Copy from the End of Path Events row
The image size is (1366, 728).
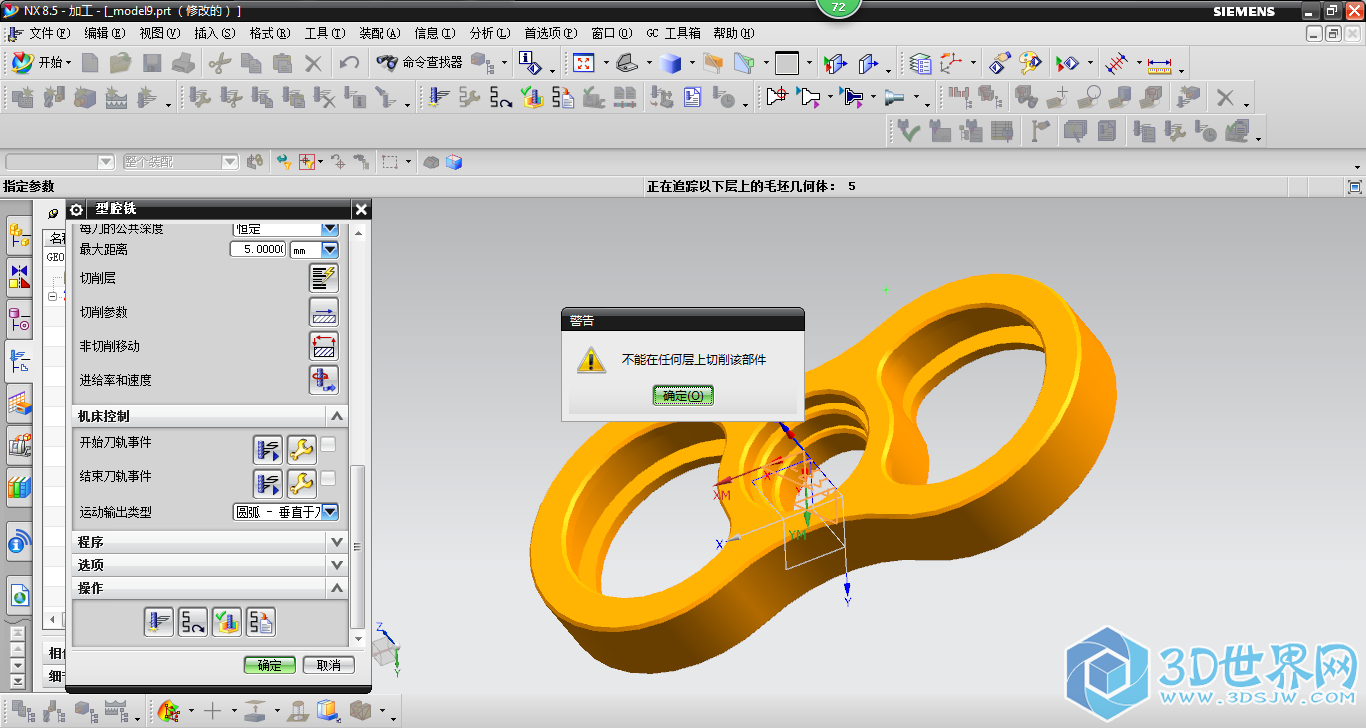pos(267,484)
